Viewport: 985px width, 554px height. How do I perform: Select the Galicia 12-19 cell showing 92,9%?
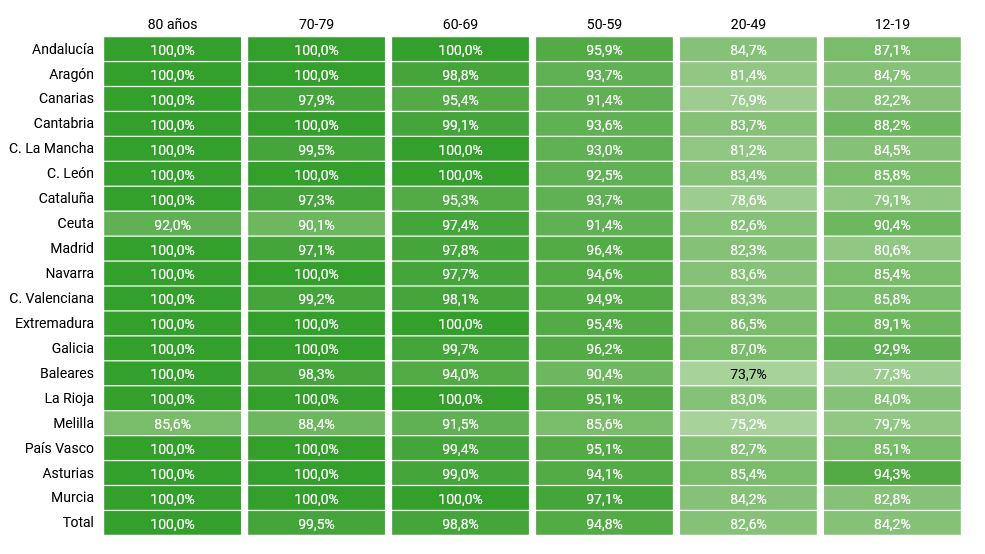coord(892,349)
